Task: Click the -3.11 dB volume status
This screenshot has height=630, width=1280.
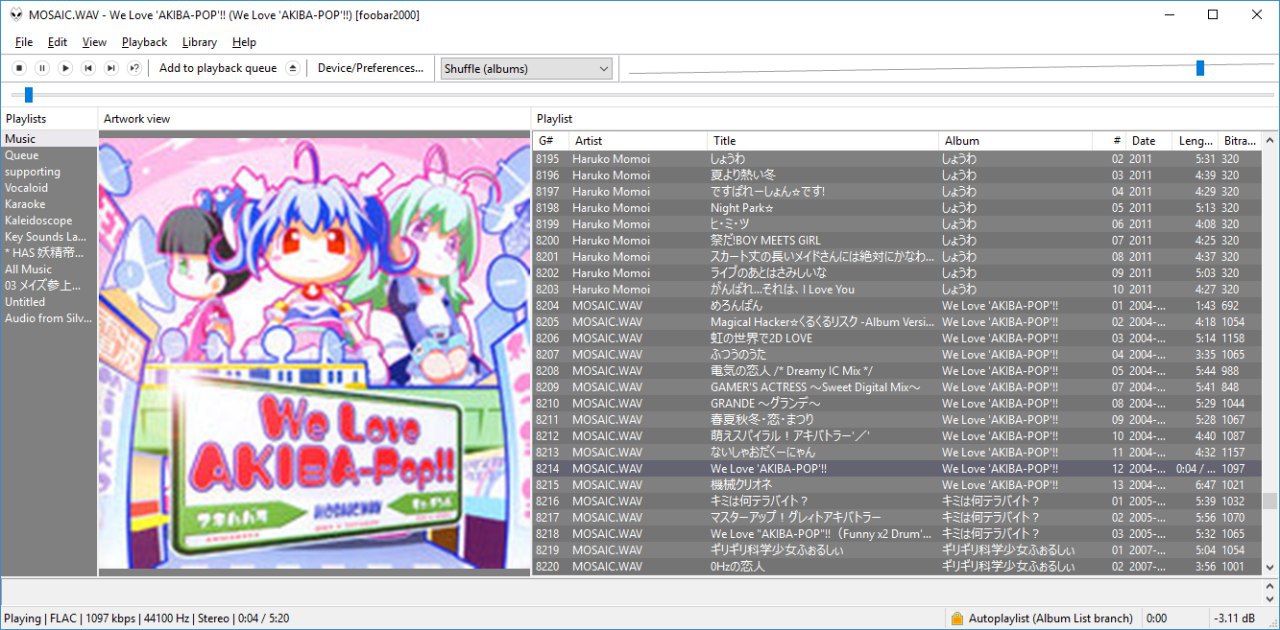Action: coord(1235,618)
